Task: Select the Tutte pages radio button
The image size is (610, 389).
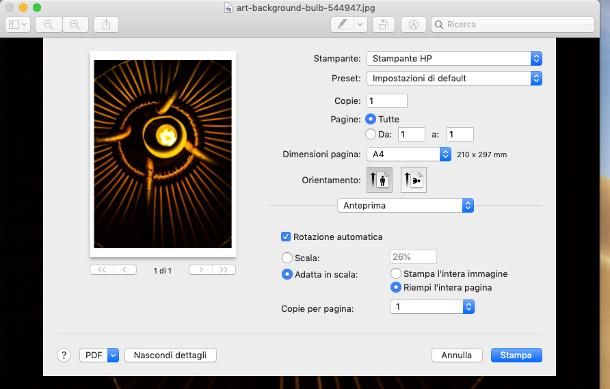Action: click(370, 119)
